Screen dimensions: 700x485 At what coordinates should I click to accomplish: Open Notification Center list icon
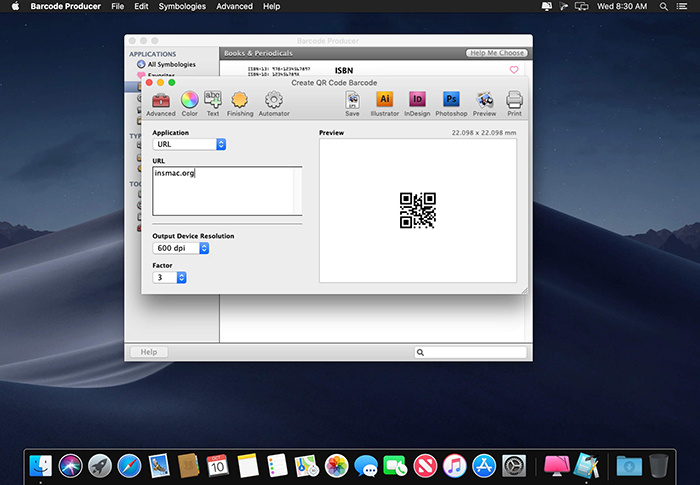(682, 6)
